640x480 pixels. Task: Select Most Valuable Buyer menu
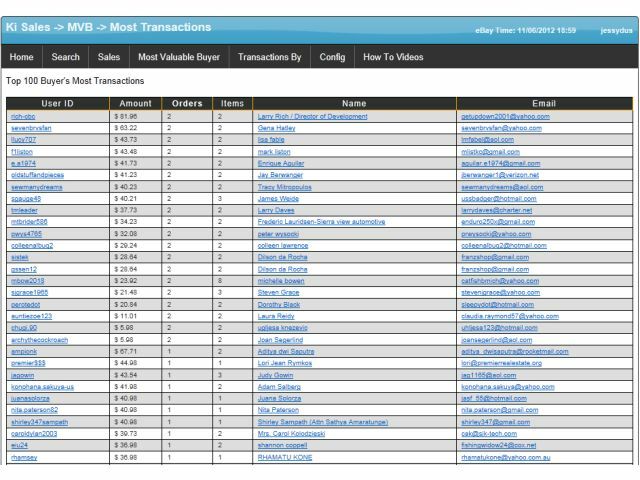pyautogui.click(x=178, y=58)
